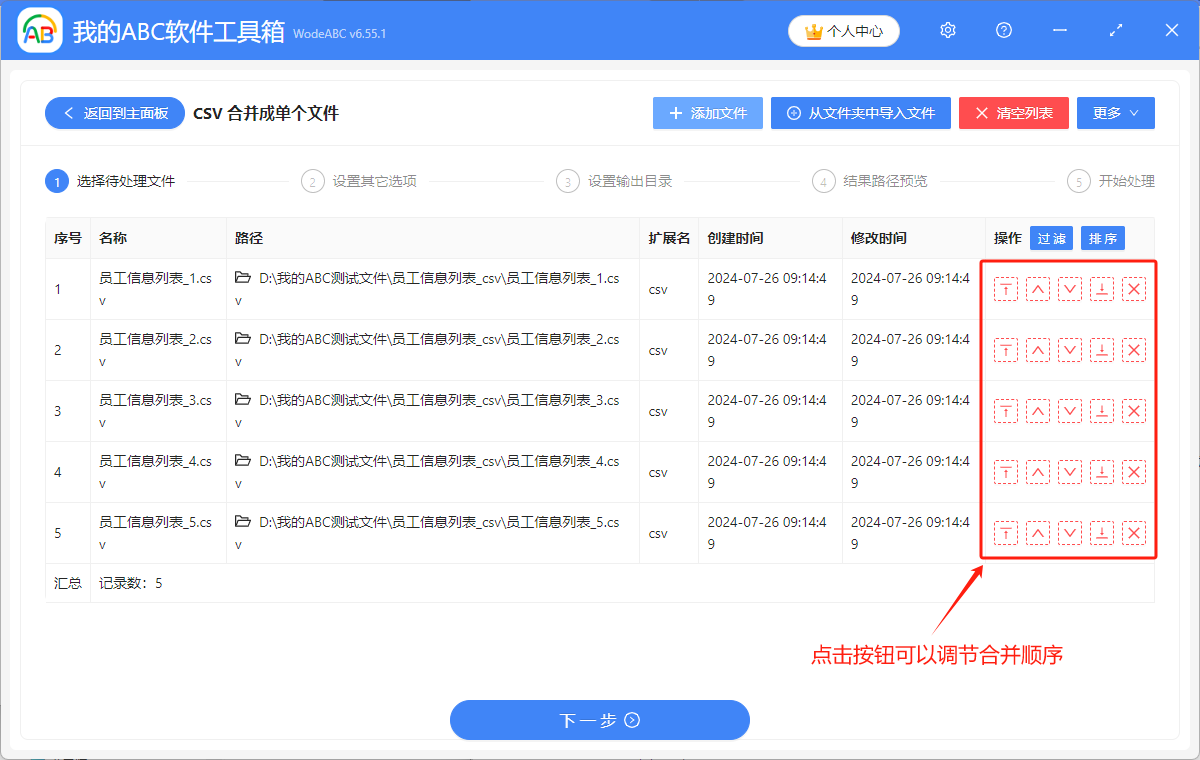Move 员工信息列表_4.csv to the bottom
1200x760 pixels.
1102,471
